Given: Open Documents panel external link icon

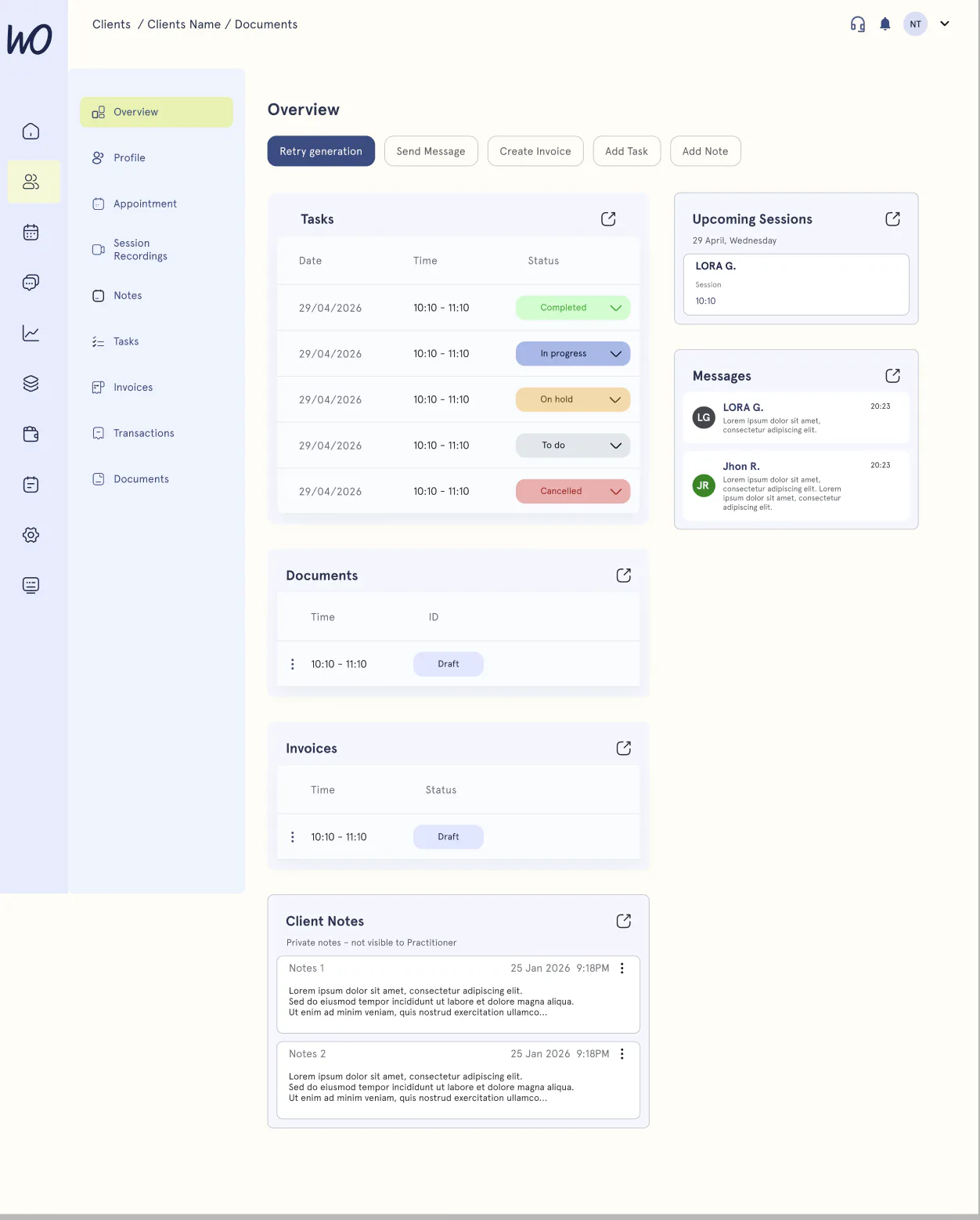Looking at the screenshot, I should pos(624,576).
